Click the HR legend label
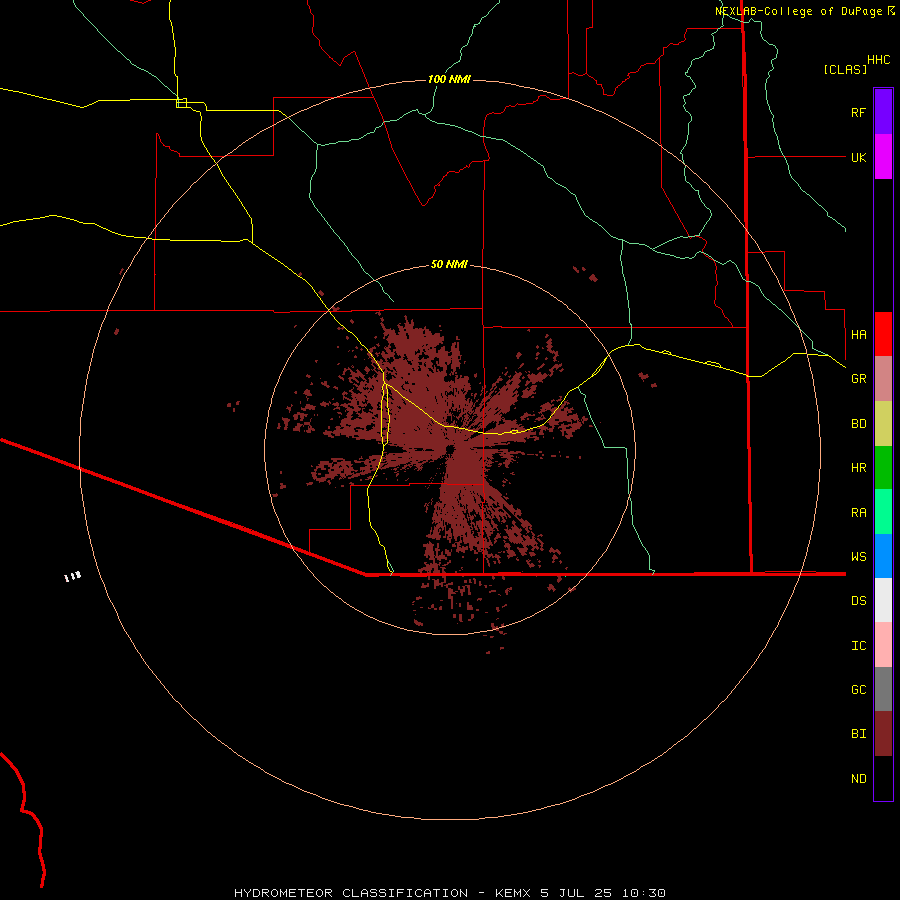 tap(858, 468)
